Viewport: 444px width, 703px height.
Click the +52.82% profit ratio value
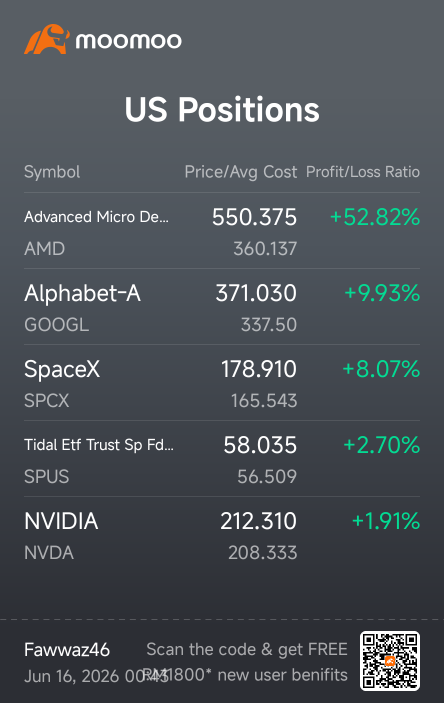375,217
